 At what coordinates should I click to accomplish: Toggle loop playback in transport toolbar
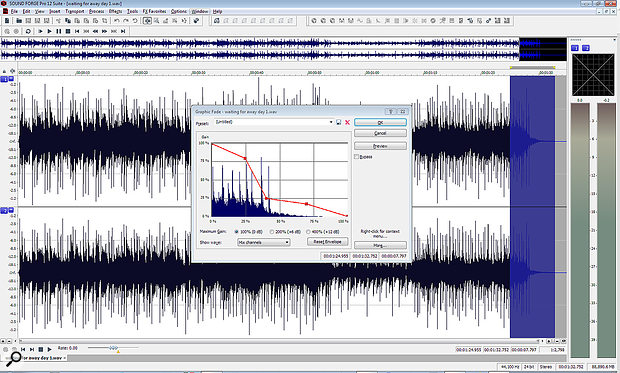click(28, 31)
